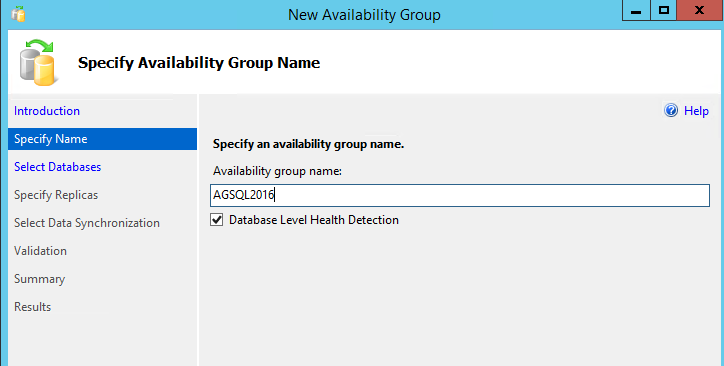This screenshot has height=366, width=724.
Task: Close the New Availability Group window
Action: pos(700,11)
